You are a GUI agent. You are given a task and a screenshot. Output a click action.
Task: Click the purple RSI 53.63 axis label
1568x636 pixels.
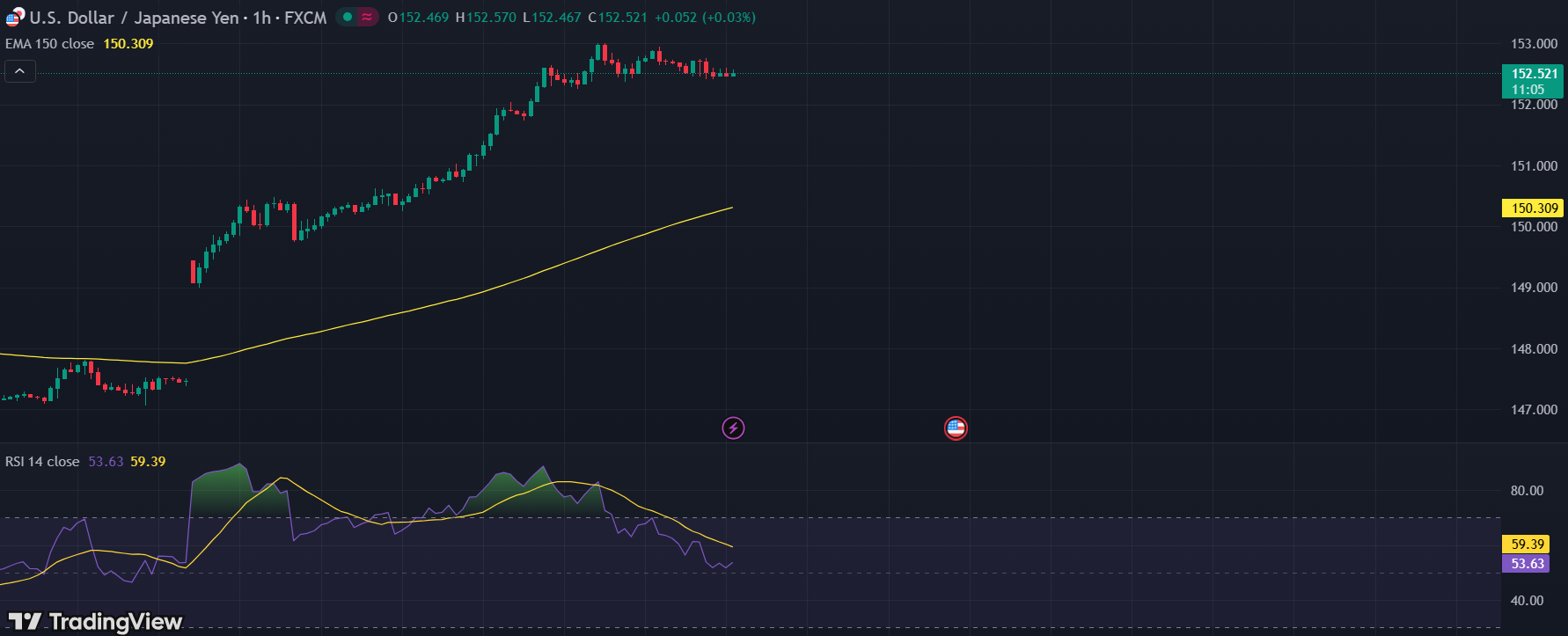[1527, 564]
